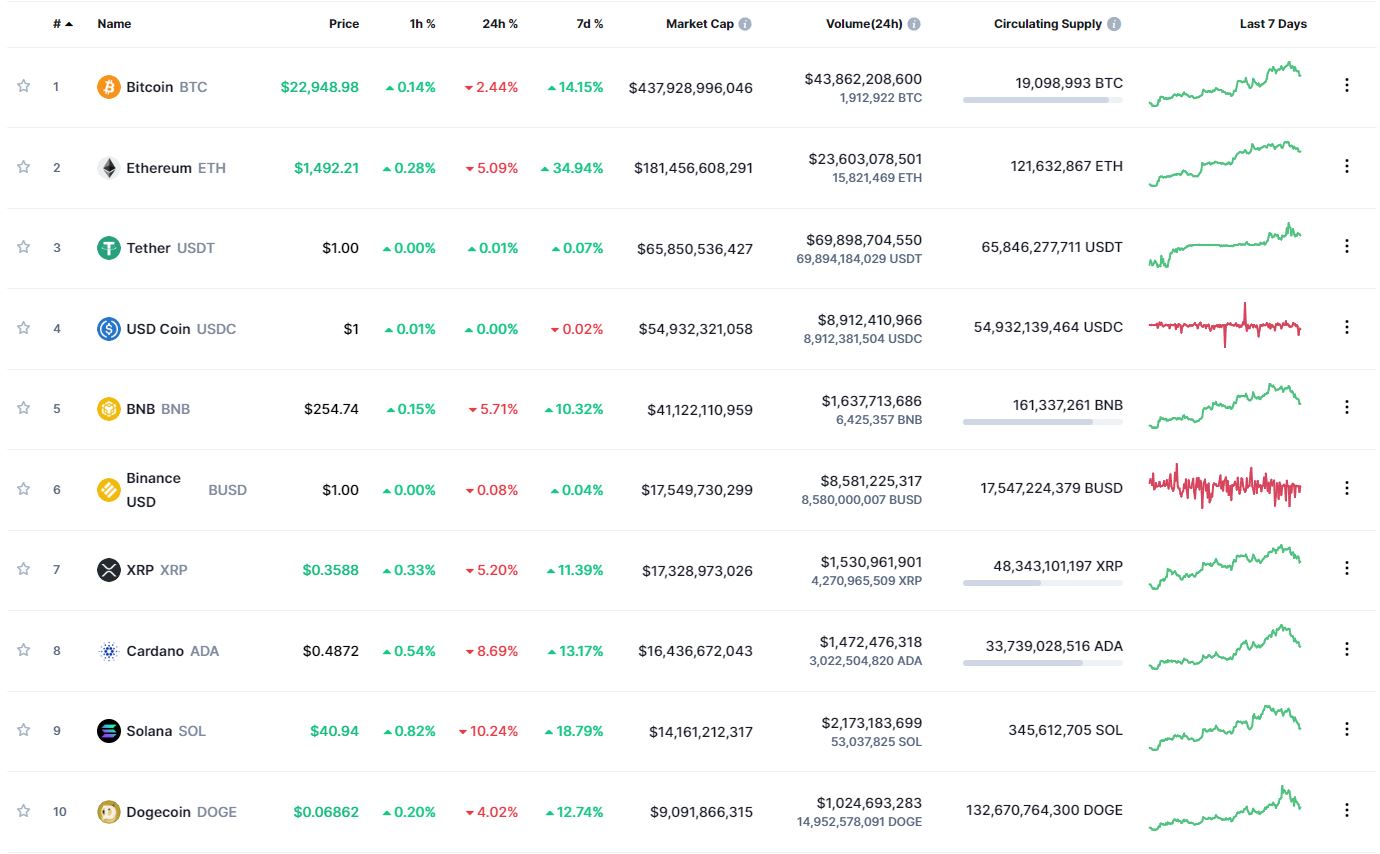Click the Cardano logo icon

coord(108,651)
